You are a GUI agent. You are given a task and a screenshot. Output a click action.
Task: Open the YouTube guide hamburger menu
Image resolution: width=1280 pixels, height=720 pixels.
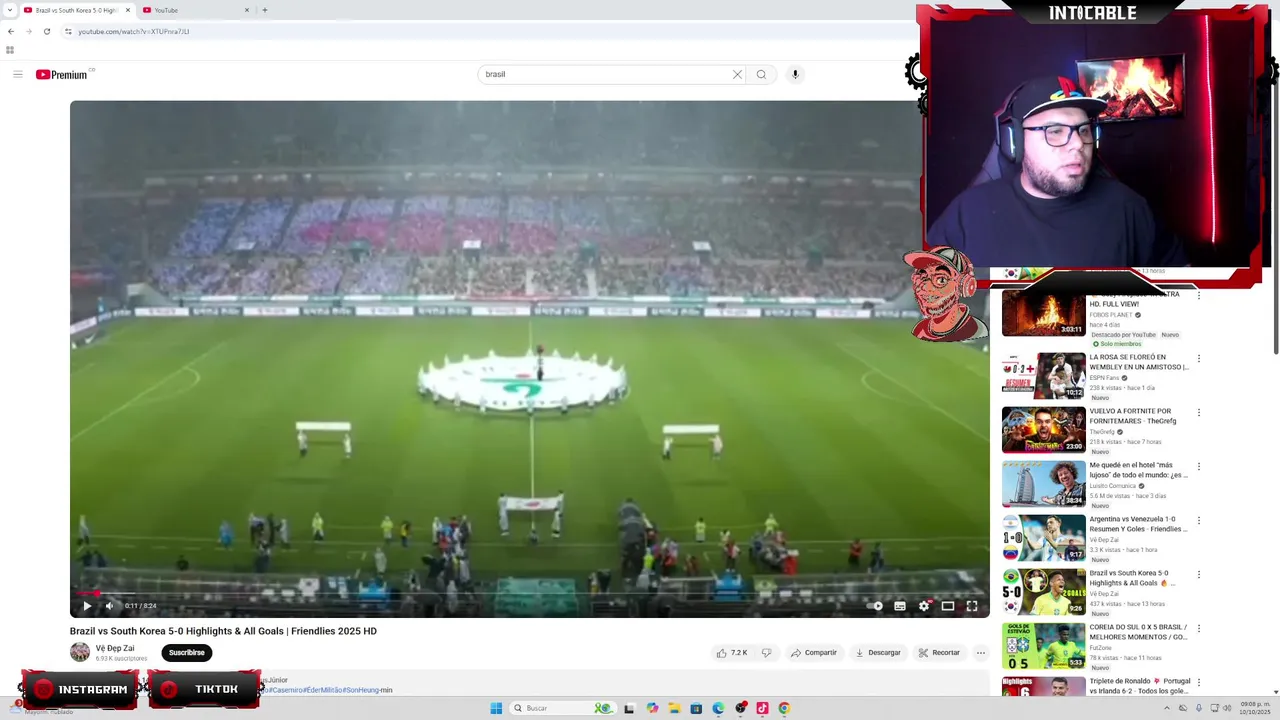17,74
